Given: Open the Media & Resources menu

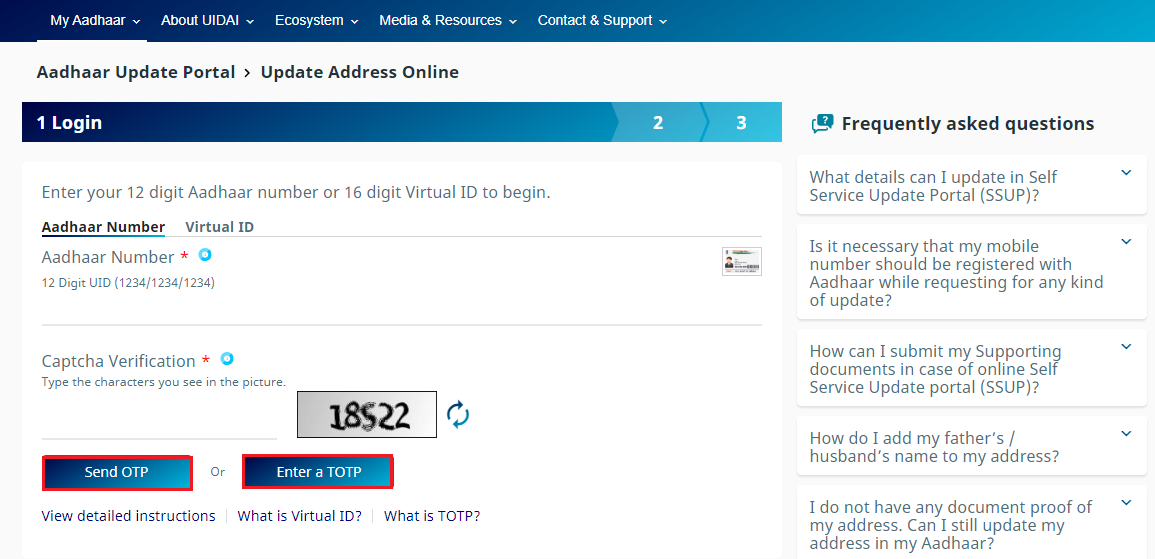Looking at the screenshot, I should [448, 21].
